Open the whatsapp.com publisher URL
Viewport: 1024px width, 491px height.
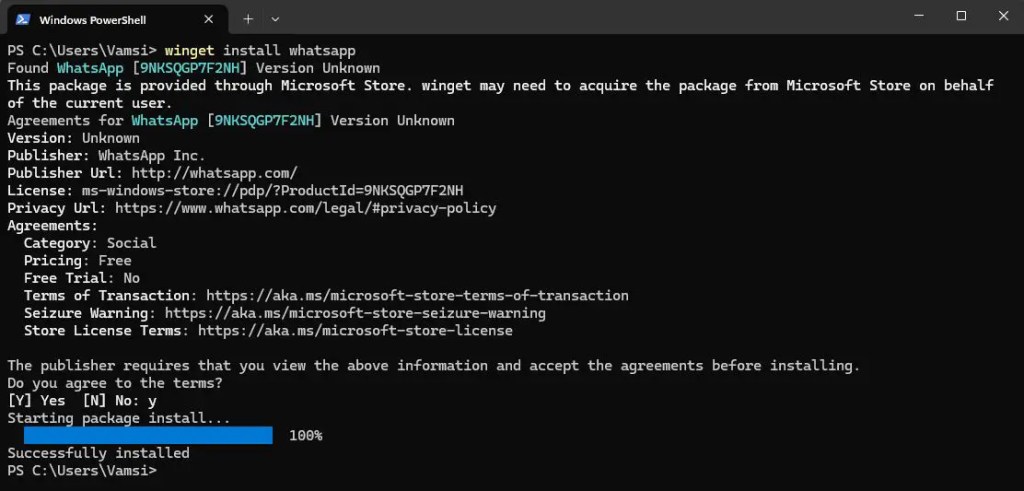click(215, 173)
